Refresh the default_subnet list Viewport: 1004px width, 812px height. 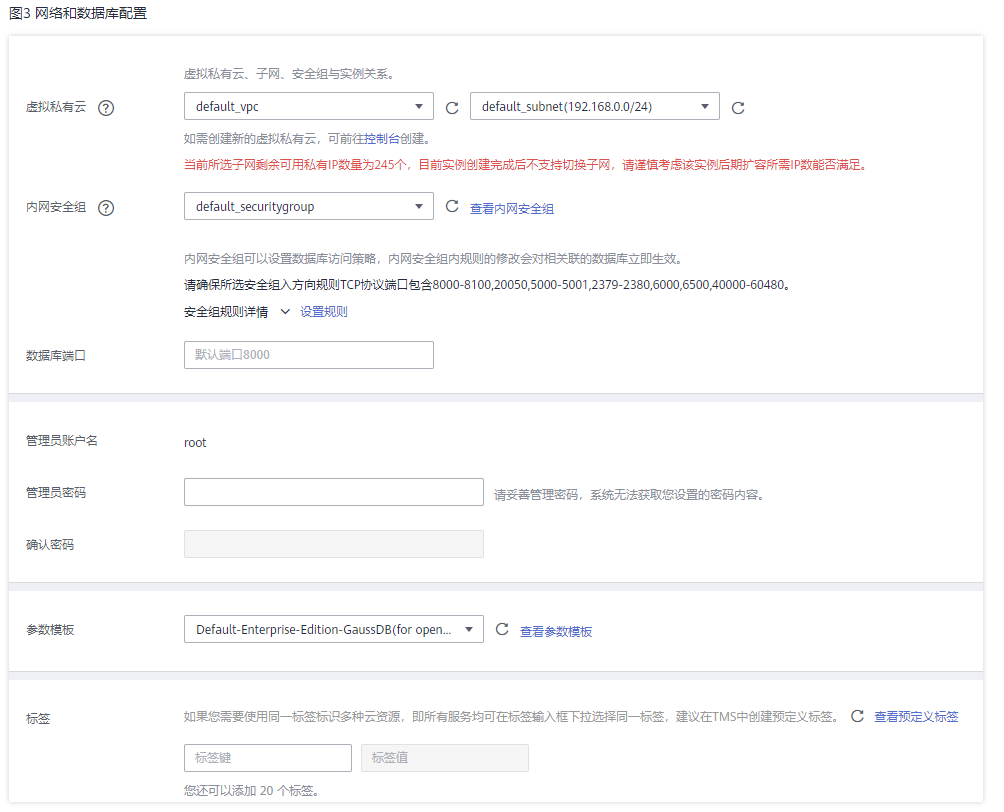[x=738, y=108]
